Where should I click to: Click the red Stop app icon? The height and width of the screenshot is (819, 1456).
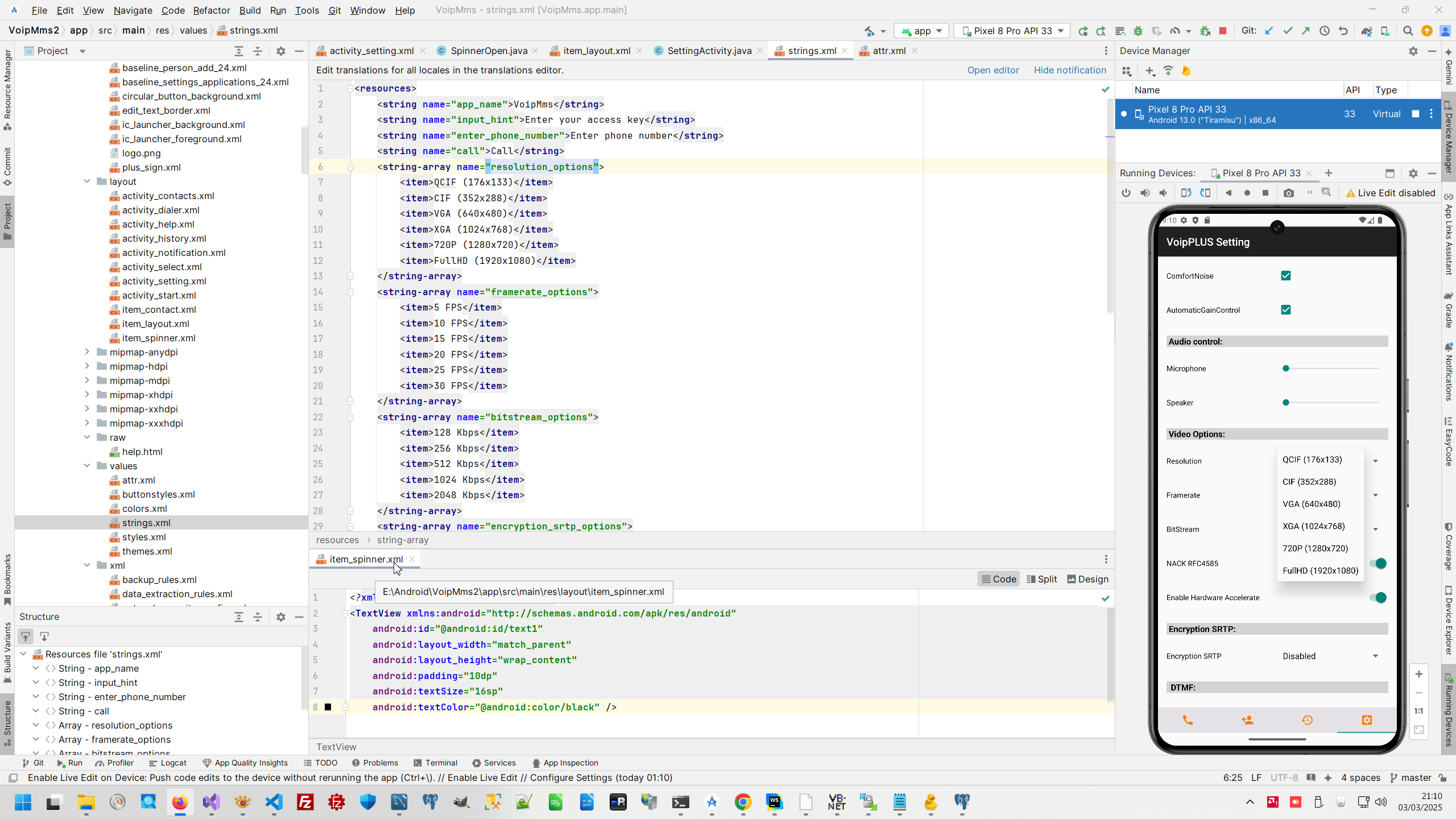[1223, 31]
